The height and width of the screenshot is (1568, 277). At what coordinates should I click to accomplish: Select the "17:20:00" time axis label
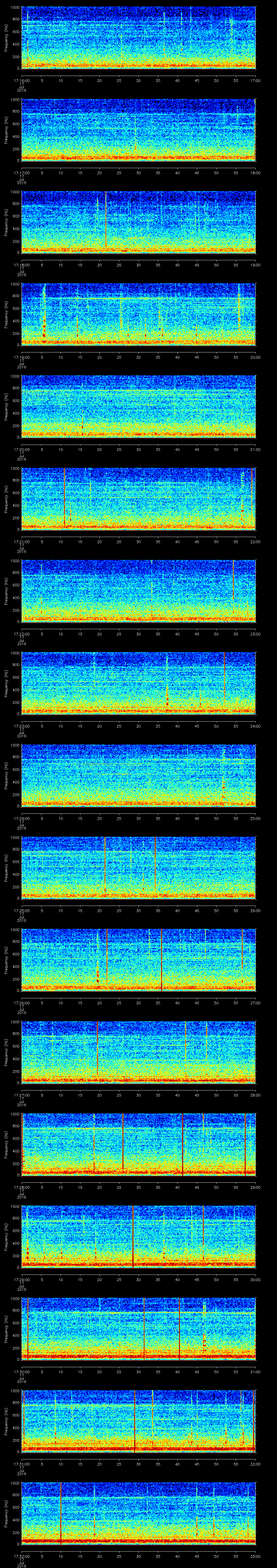pos(22,450)
